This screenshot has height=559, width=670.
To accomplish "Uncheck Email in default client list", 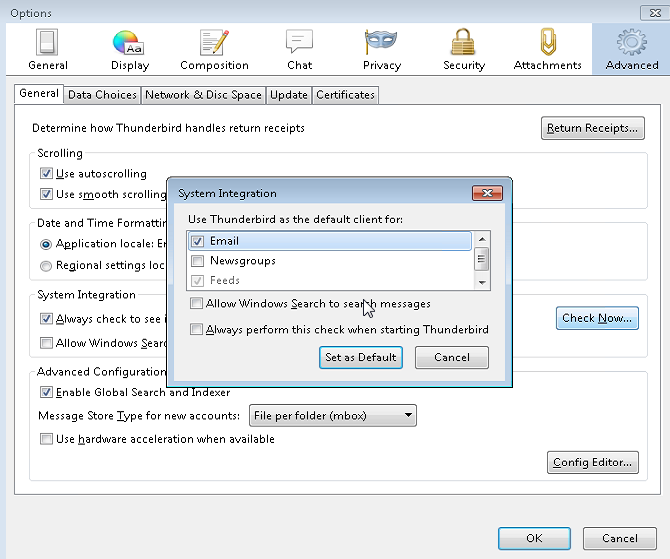I will [x=197, y=241].
